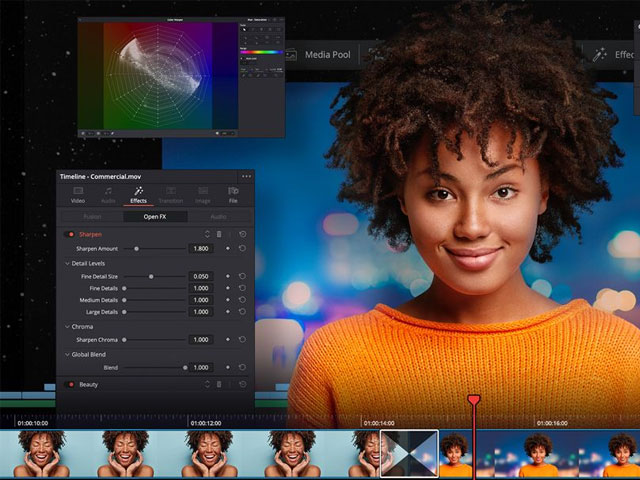Collapse the Chroma section

tap(68, 327)
